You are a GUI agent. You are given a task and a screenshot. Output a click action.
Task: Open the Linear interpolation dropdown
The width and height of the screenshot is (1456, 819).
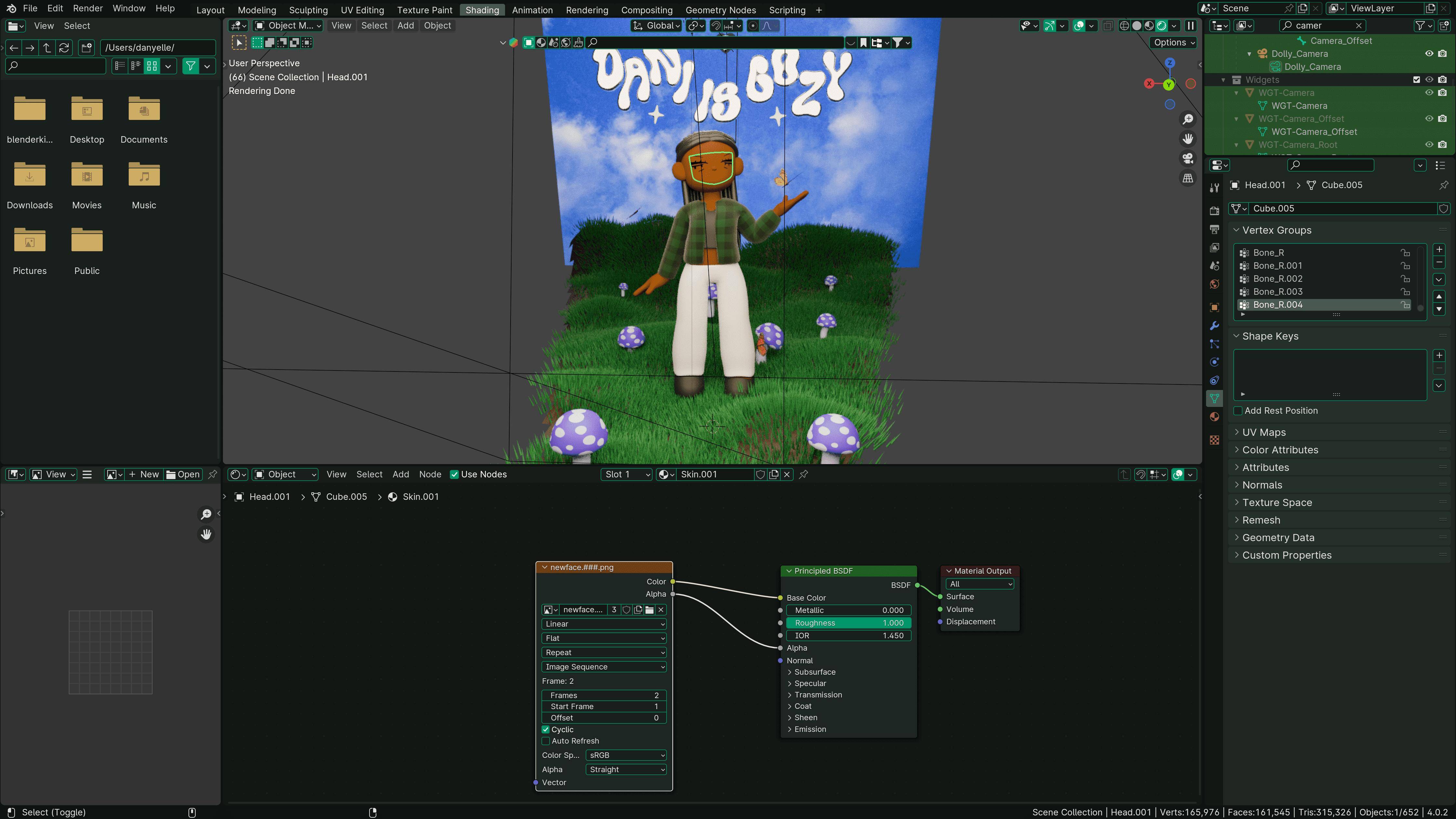click(604, 624)
